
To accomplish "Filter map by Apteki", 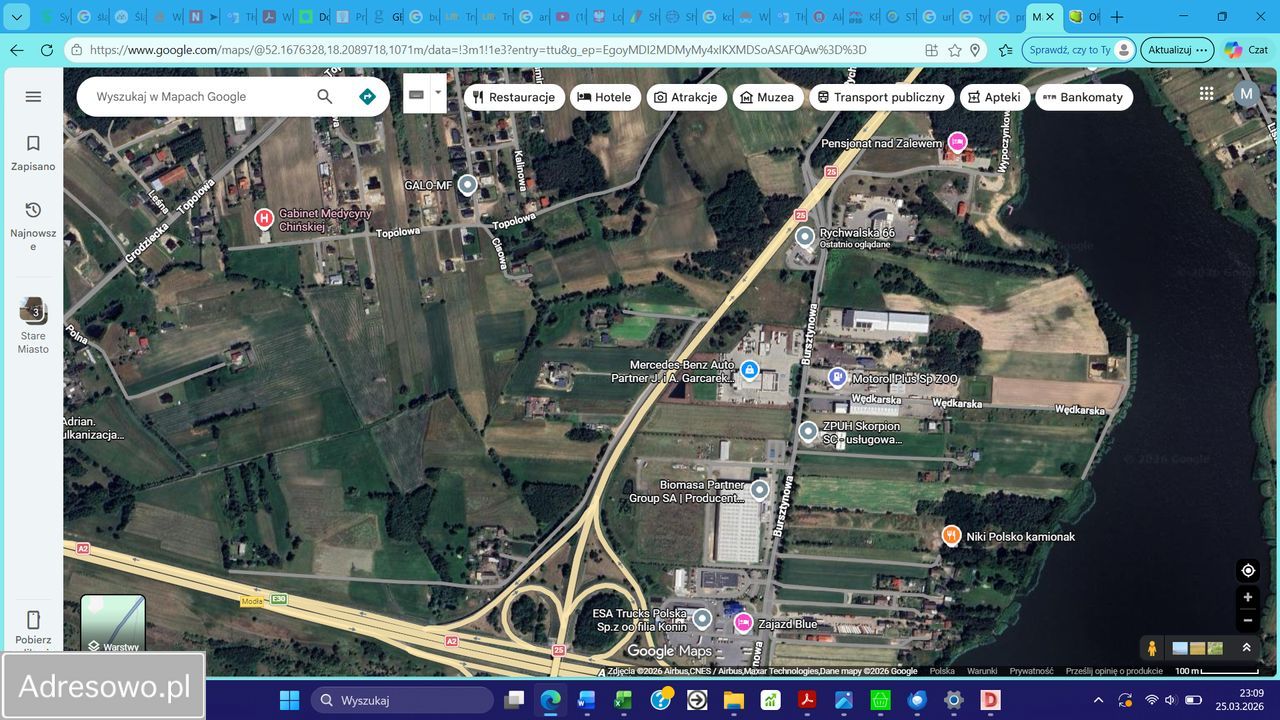I will tap(995, 97).
